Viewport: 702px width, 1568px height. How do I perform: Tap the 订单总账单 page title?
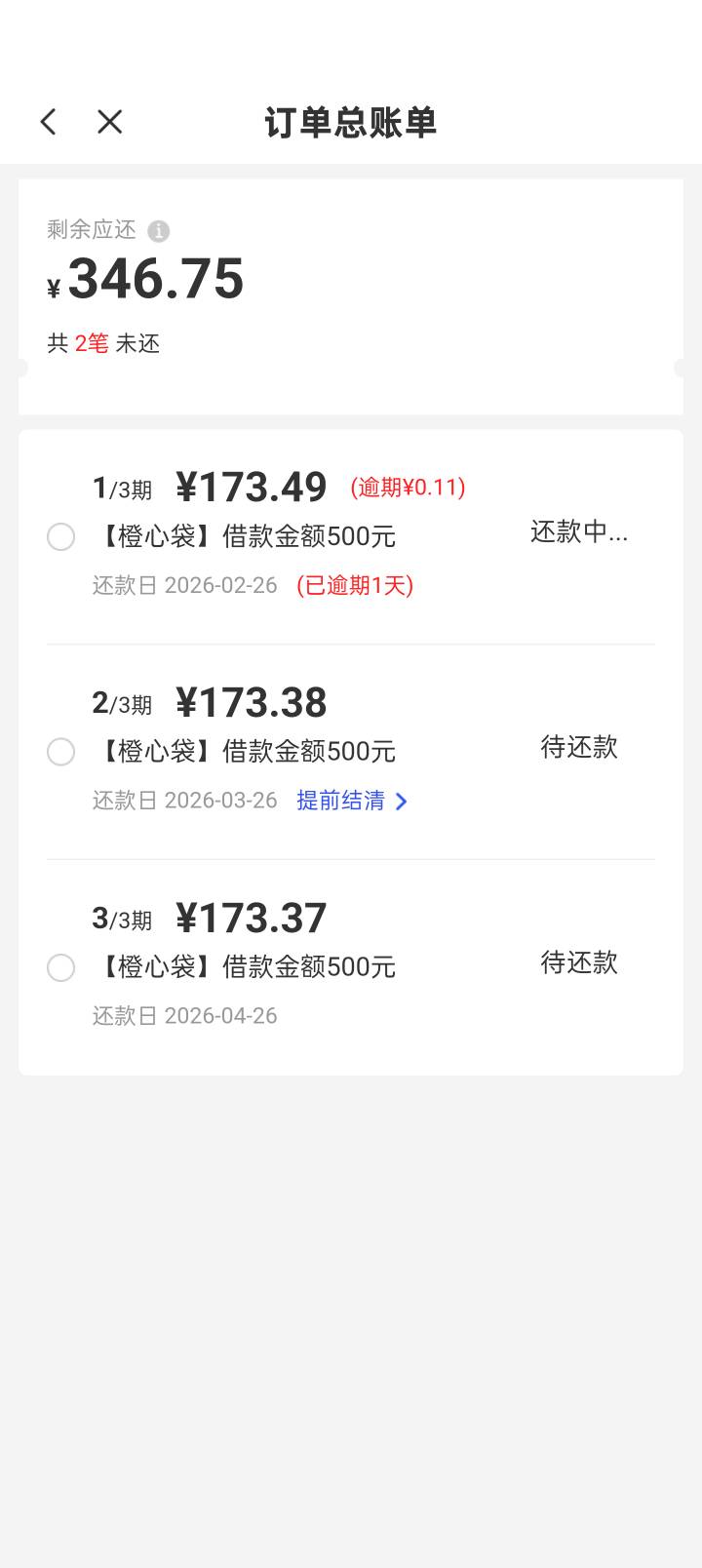(x=351, y=123)
